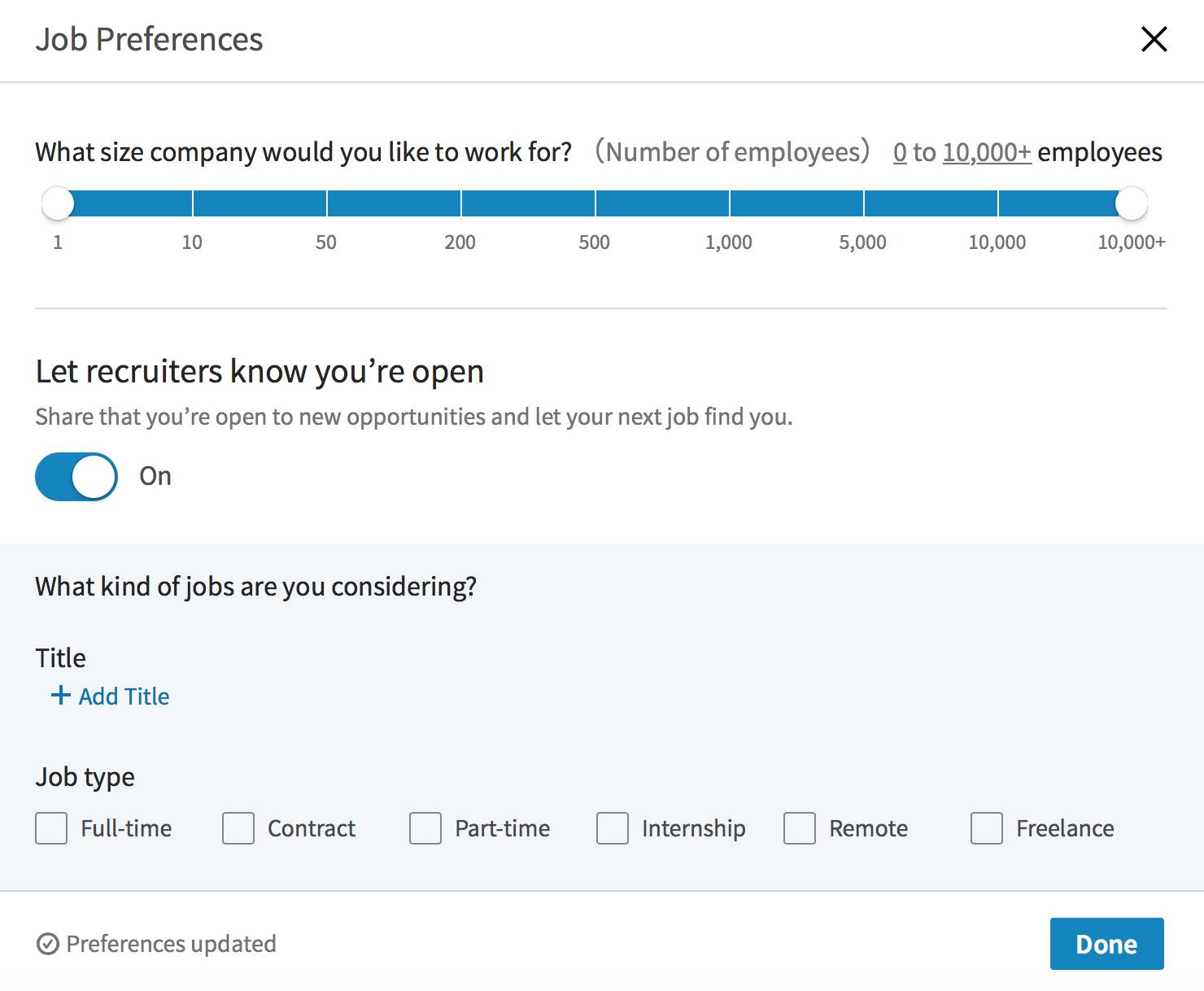Image resolution: width=1204 pixels, height=991 pixels.
Task: Click the underlined 10,000+ employees value
Action: (987, 152)
